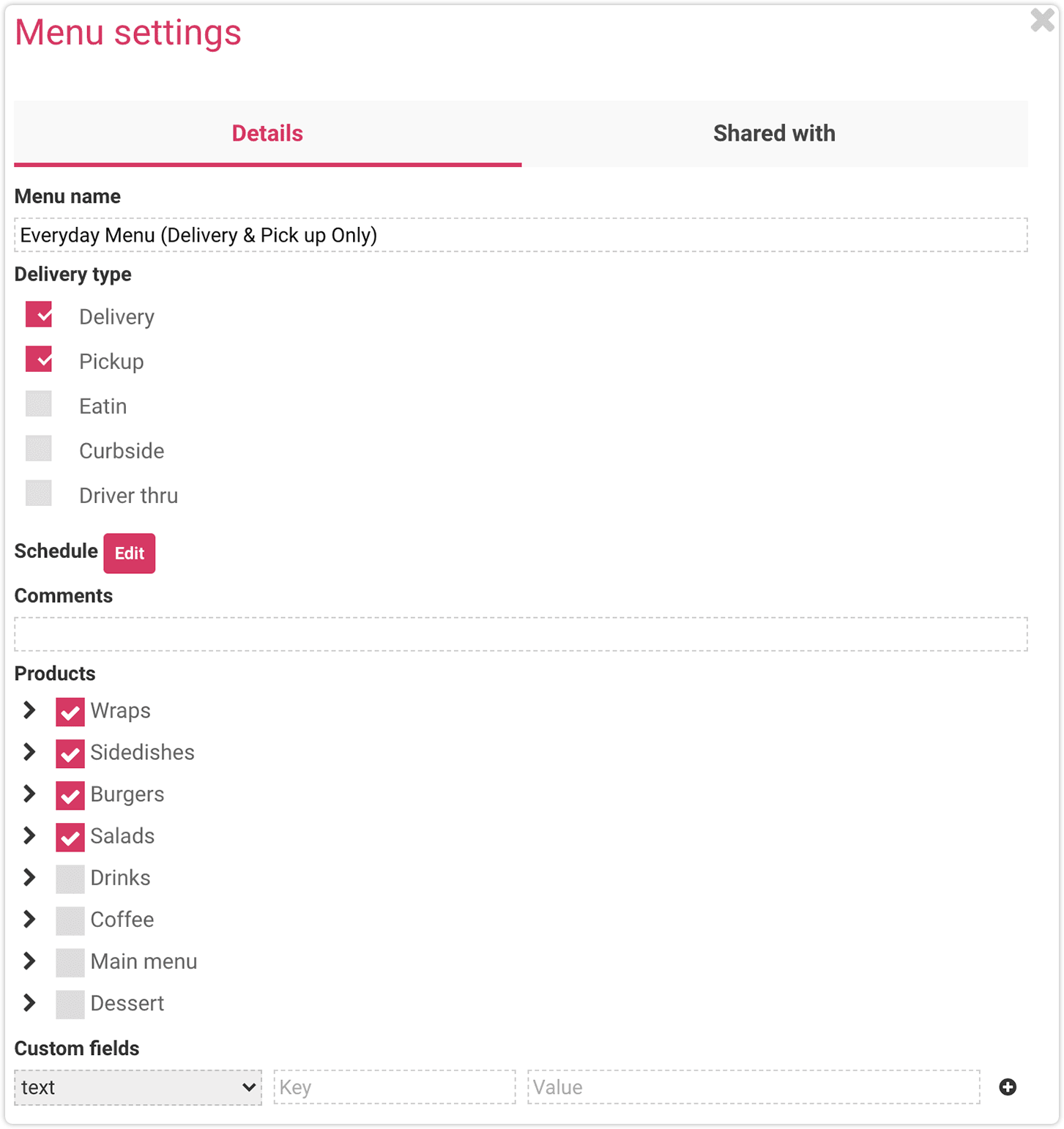Expand the Burgers category arrow
Image resolution: width=1064 pixels, height=1129 pixels.
point(29,793)
